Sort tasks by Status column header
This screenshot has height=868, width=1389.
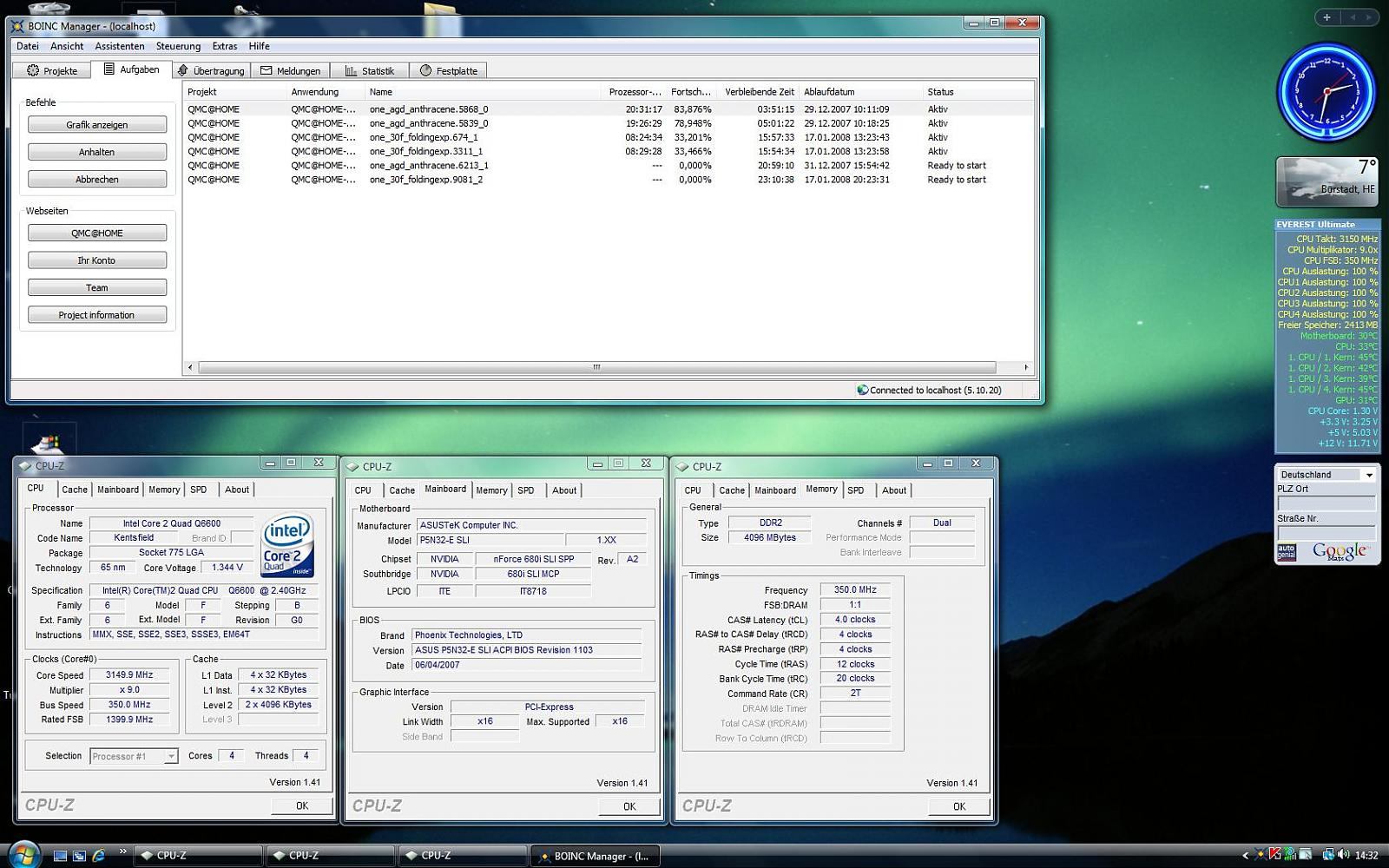978,92
